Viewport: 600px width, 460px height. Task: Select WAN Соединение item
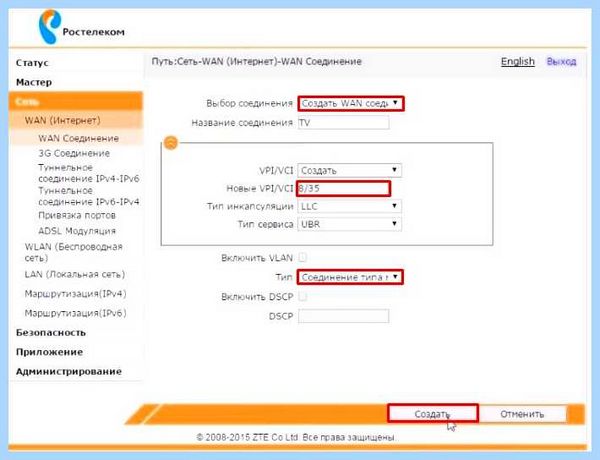(x=78, y=138)
